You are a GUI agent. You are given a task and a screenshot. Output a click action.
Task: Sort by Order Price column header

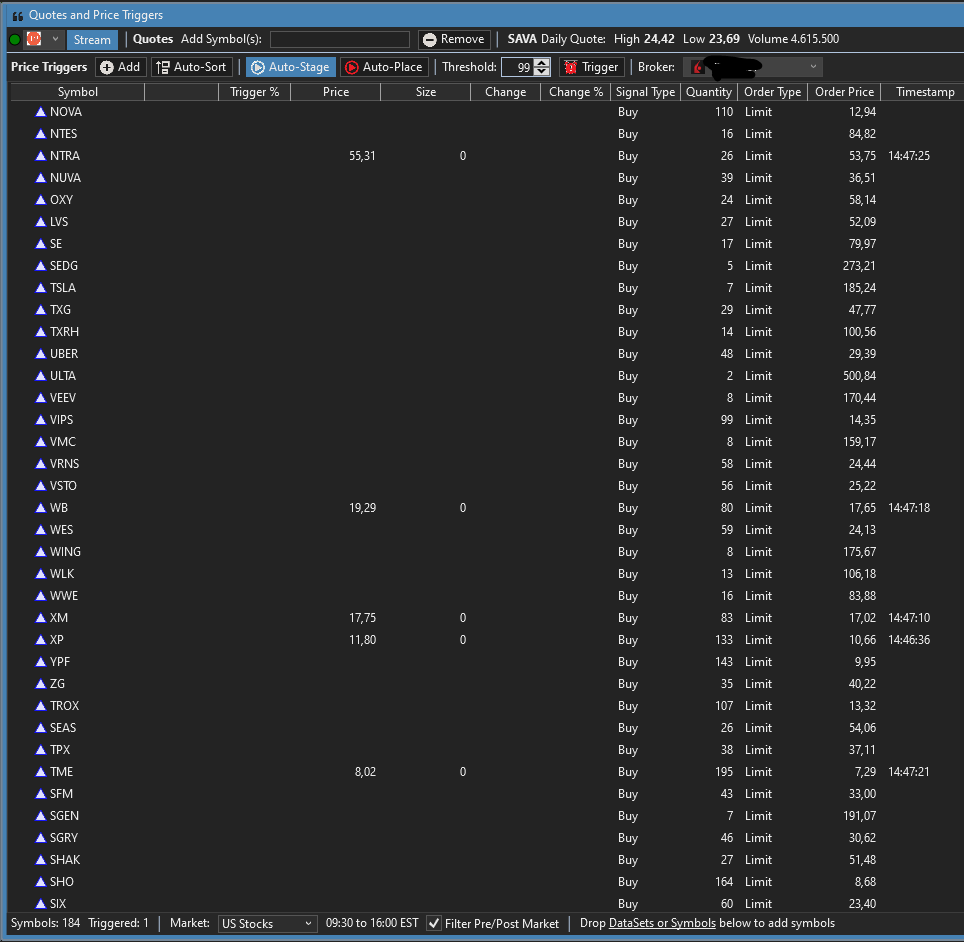click(844, 92)
